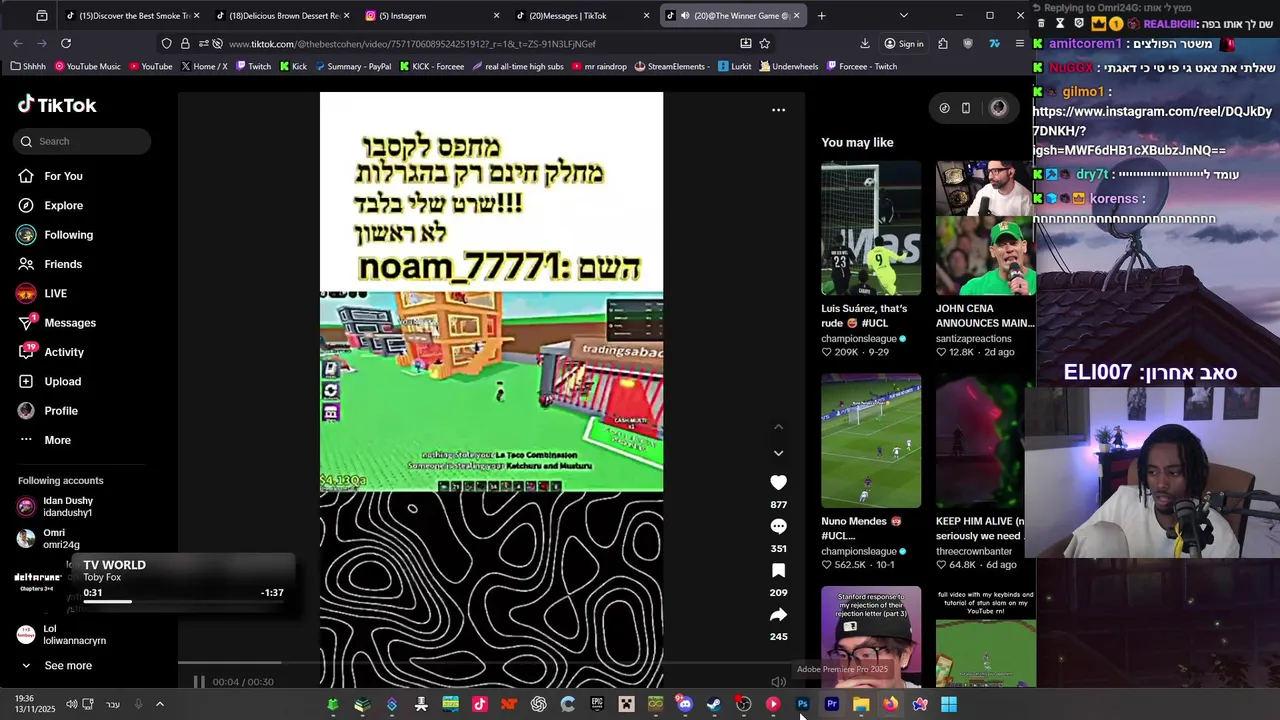Mute the TikTok video volume icon
Image resolution: width=1280 pixels, height=720 pixels.
tap(778, 682)
